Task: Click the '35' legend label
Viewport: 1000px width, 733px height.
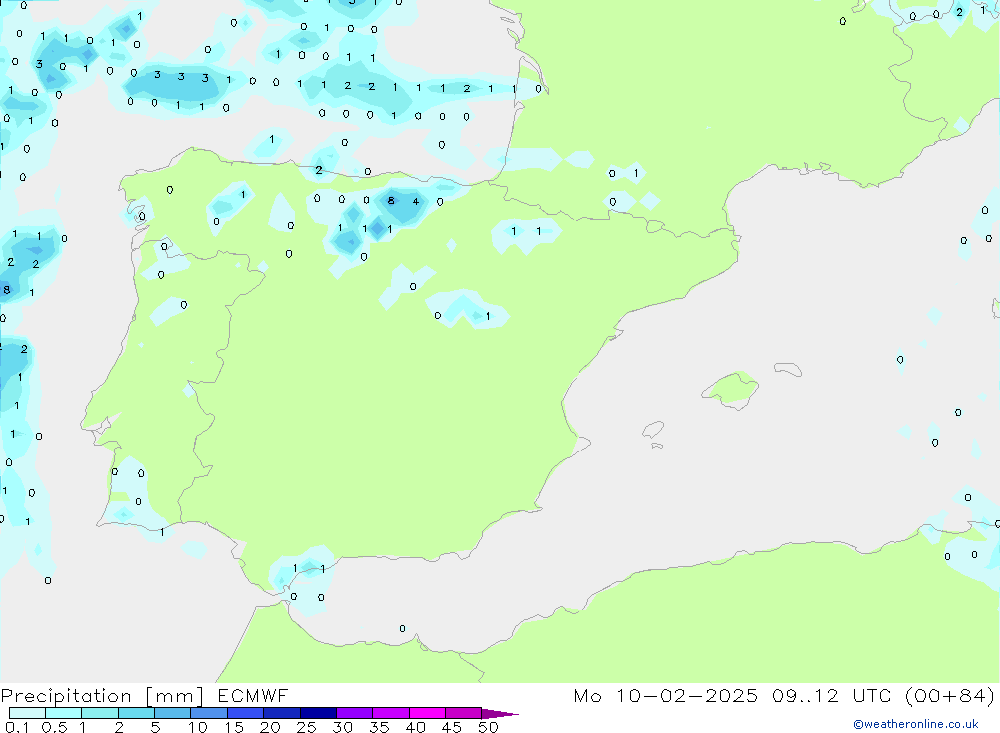Action: (379, 727)
